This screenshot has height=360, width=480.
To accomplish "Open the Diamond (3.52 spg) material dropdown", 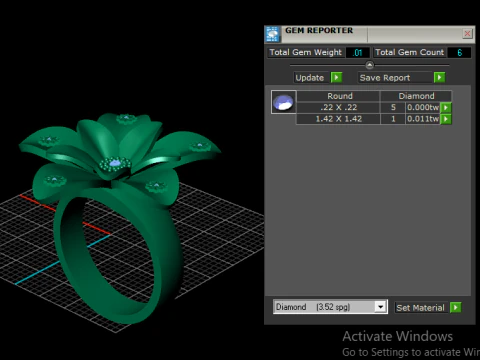I will click(x=330, y=307).
